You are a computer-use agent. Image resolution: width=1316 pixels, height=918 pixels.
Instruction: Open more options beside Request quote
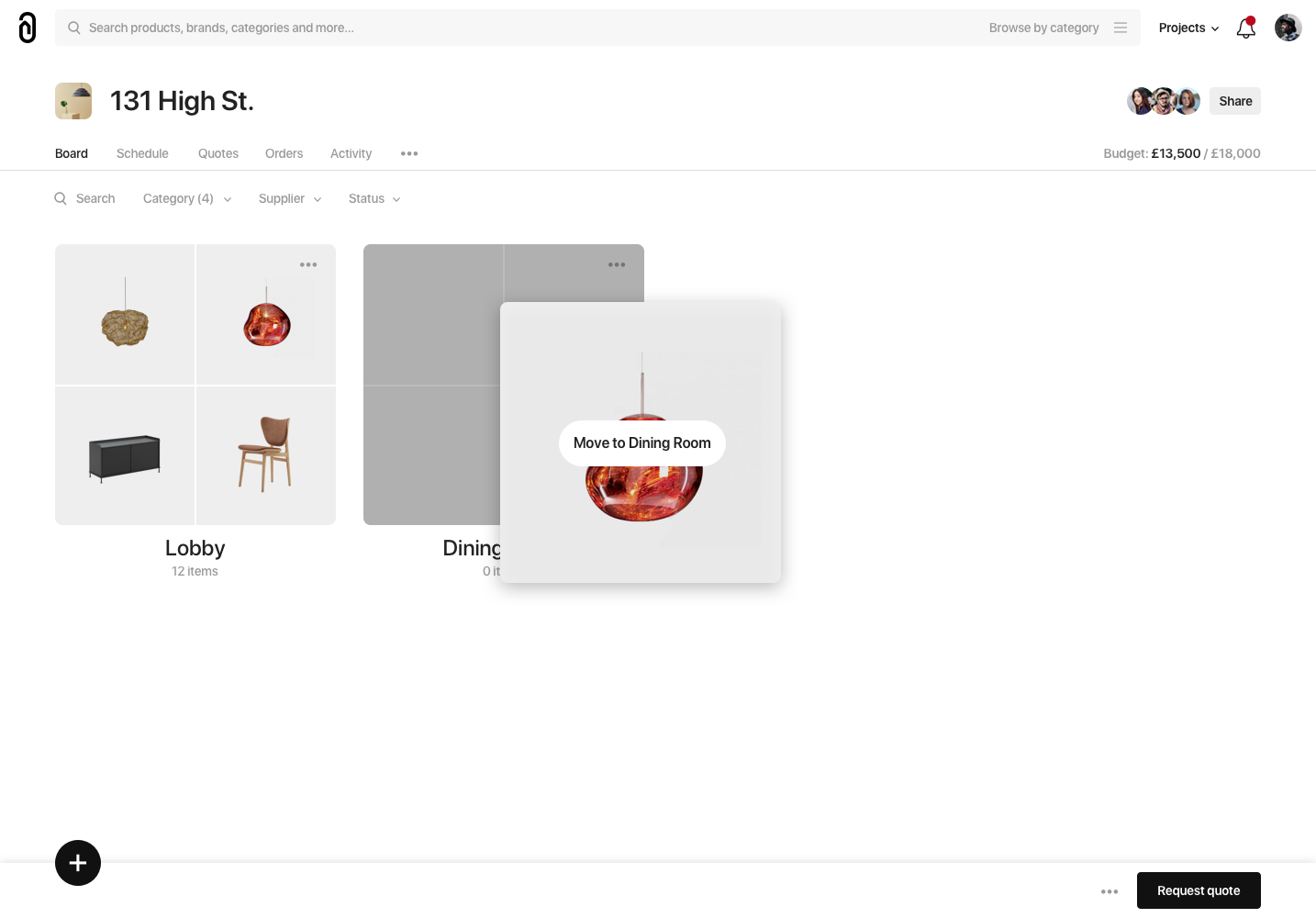click(1110, 891)
